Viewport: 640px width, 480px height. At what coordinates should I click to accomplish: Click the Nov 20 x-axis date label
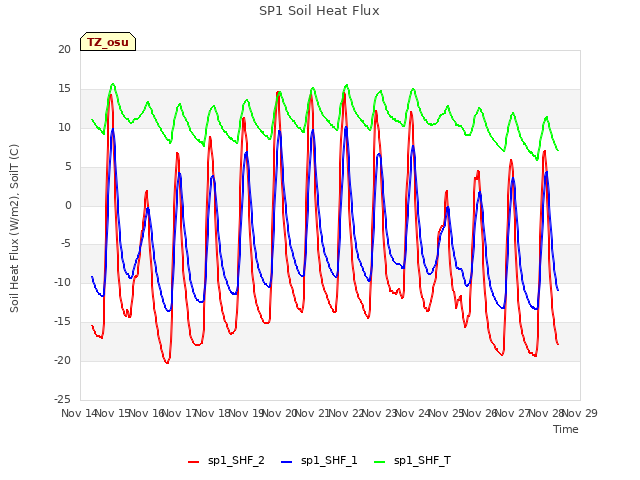click(x=279, y=413)
